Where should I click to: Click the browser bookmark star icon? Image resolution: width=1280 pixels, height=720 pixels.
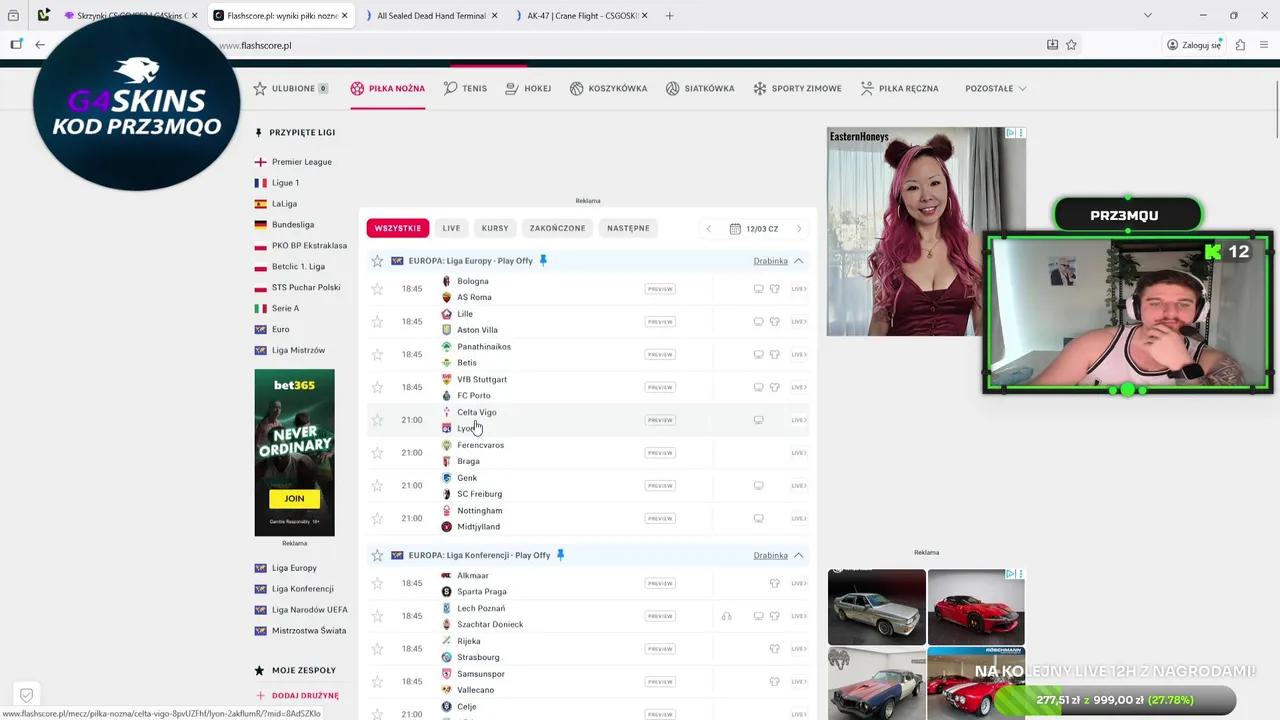coord(1071,45)
